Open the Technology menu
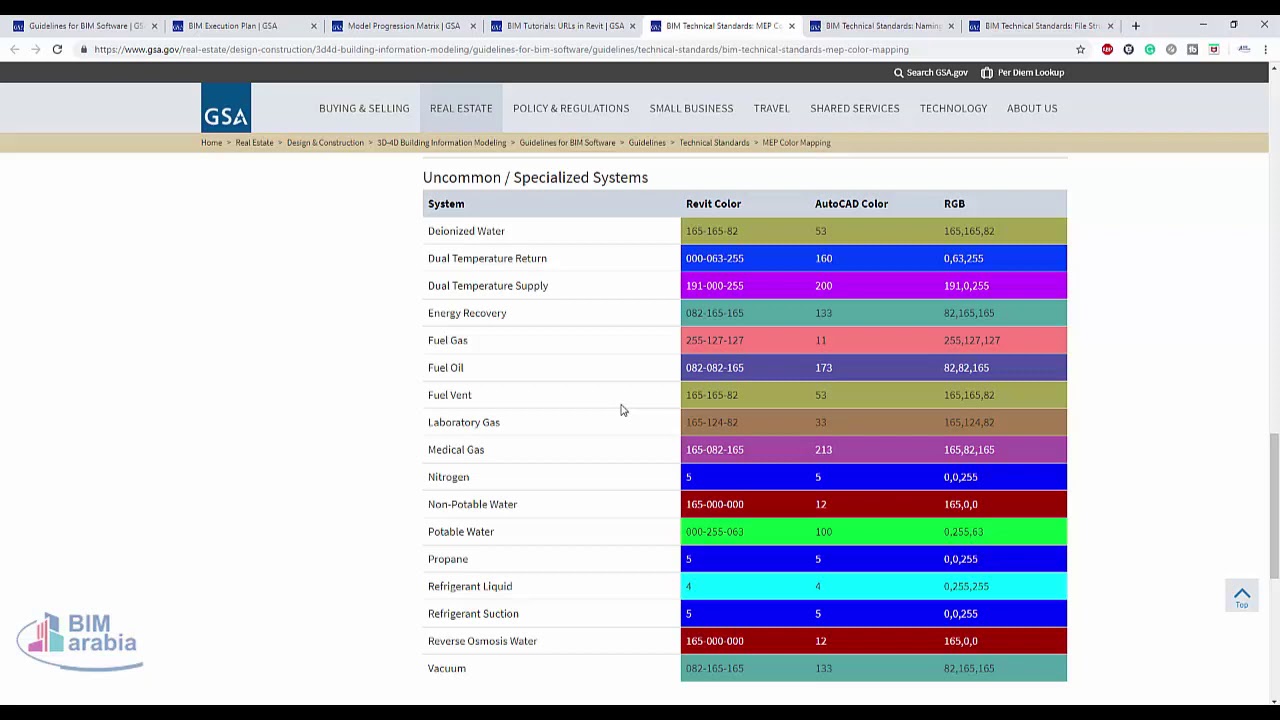1280x720 pixels. [x=953, y=108]
